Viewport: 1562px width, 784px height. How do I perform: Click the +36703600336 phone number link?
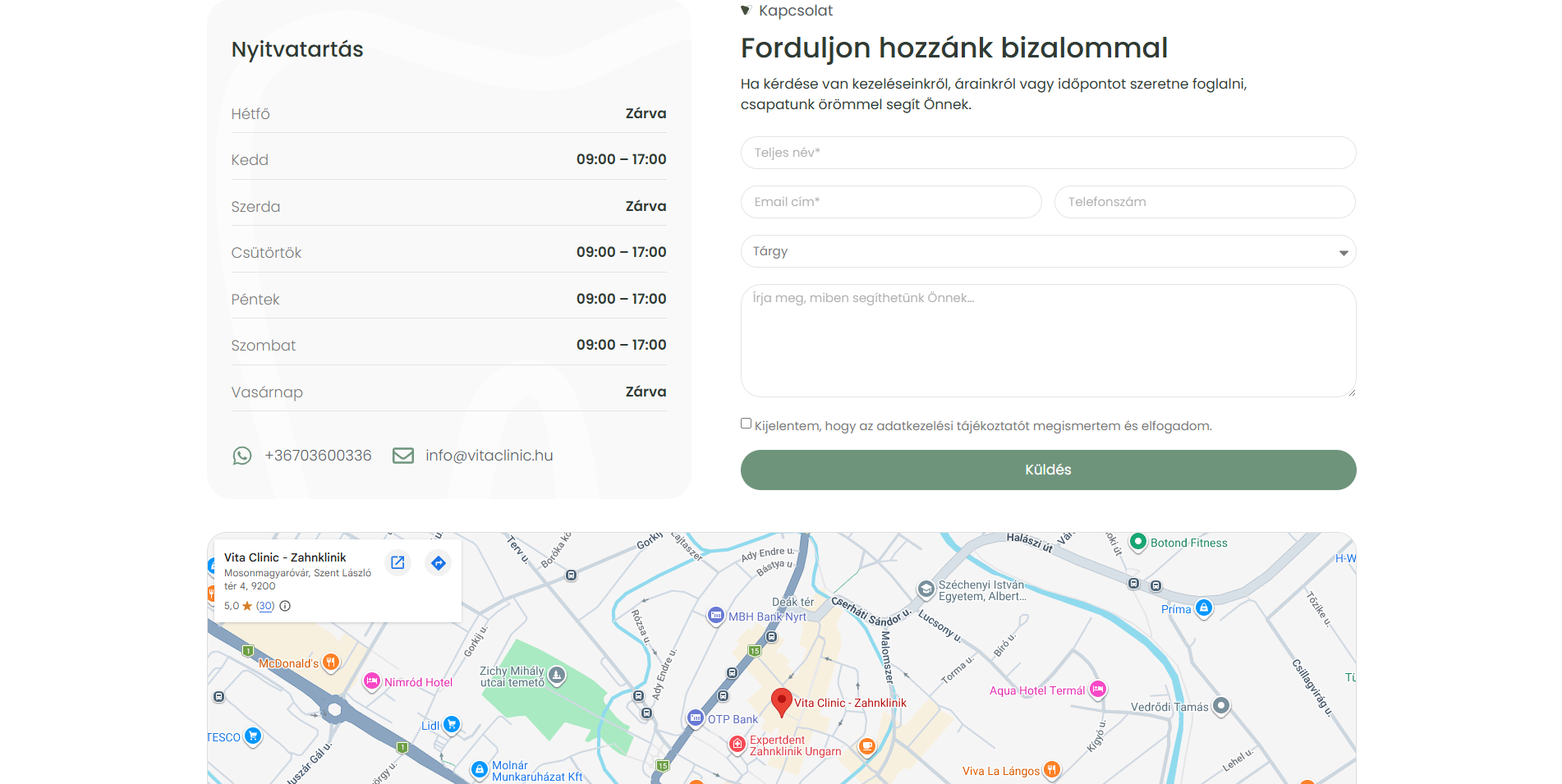[x=318, y=456]
